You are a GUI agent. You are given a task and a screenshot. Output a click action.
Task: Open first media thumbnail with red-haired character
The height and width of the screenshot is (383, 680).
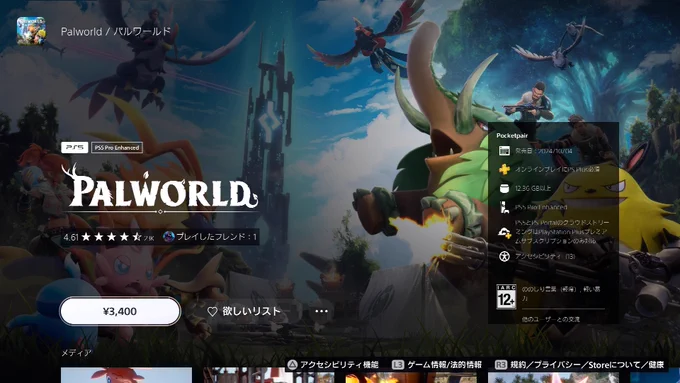126,375
